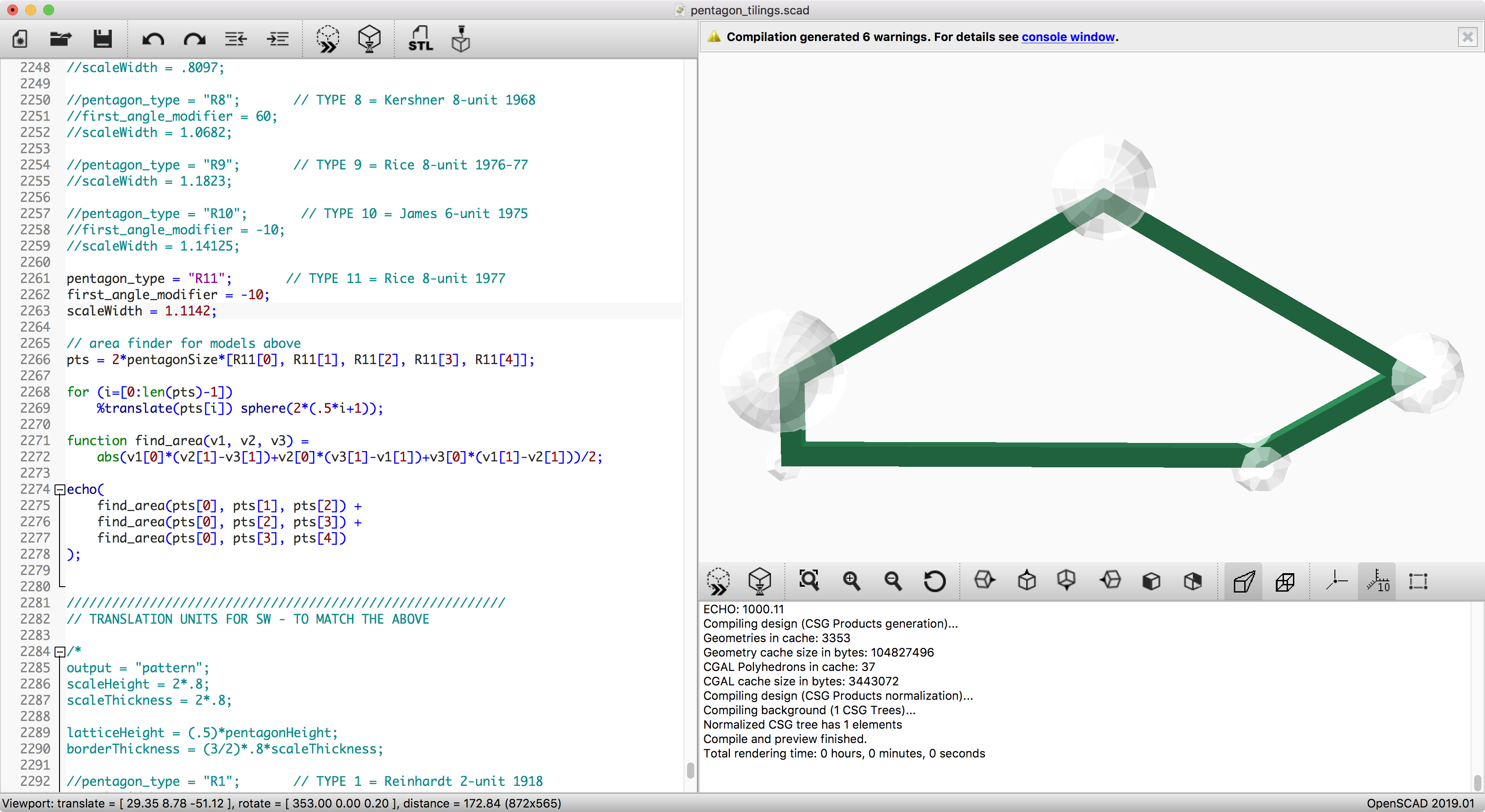Undo the last edit
The image size is (1485, 812).
pyautogui.click(x=153, y=39)
